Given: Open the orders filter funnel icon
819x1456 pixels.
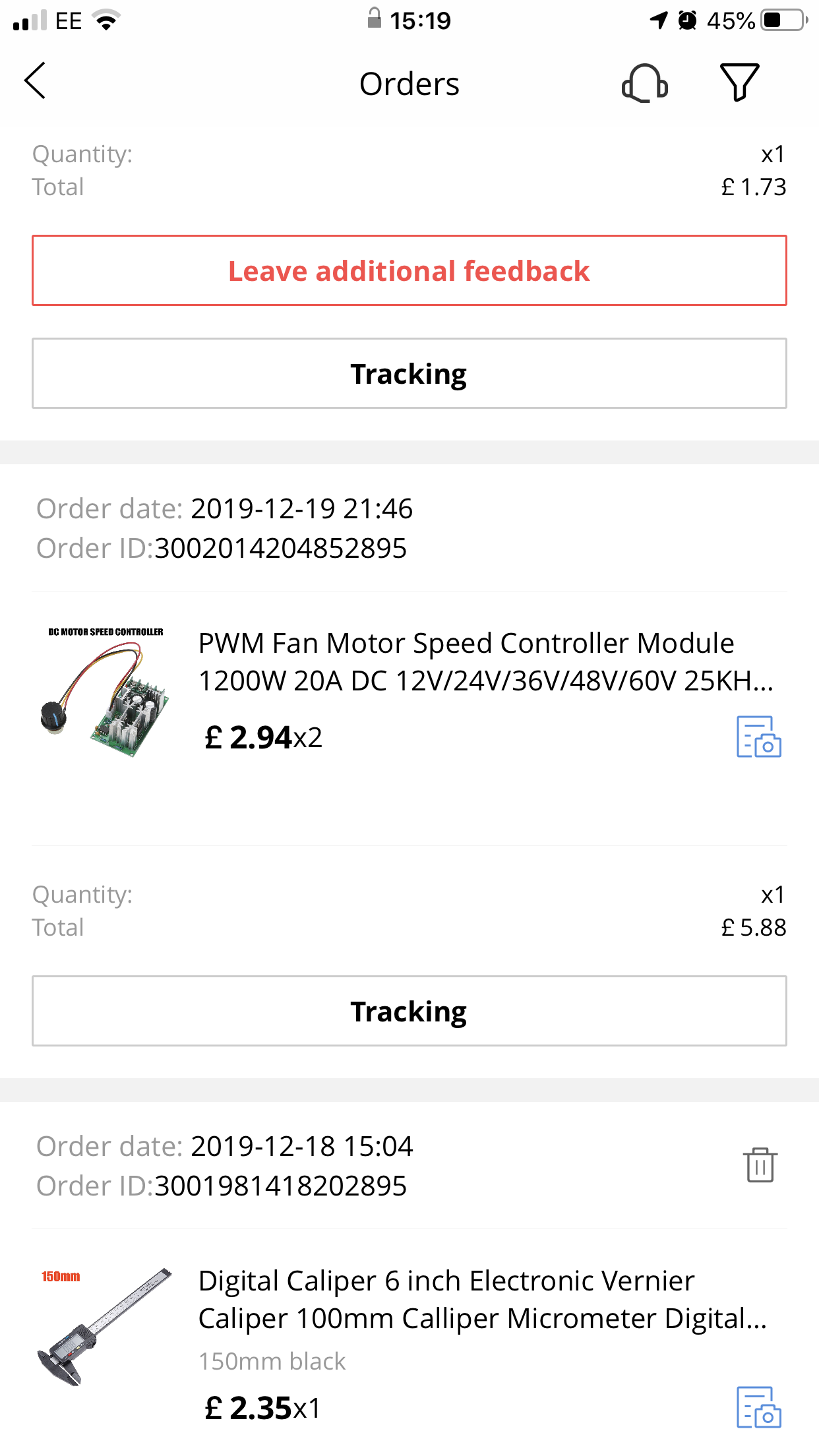Looking at the screenshot, I should pos(739,82).
